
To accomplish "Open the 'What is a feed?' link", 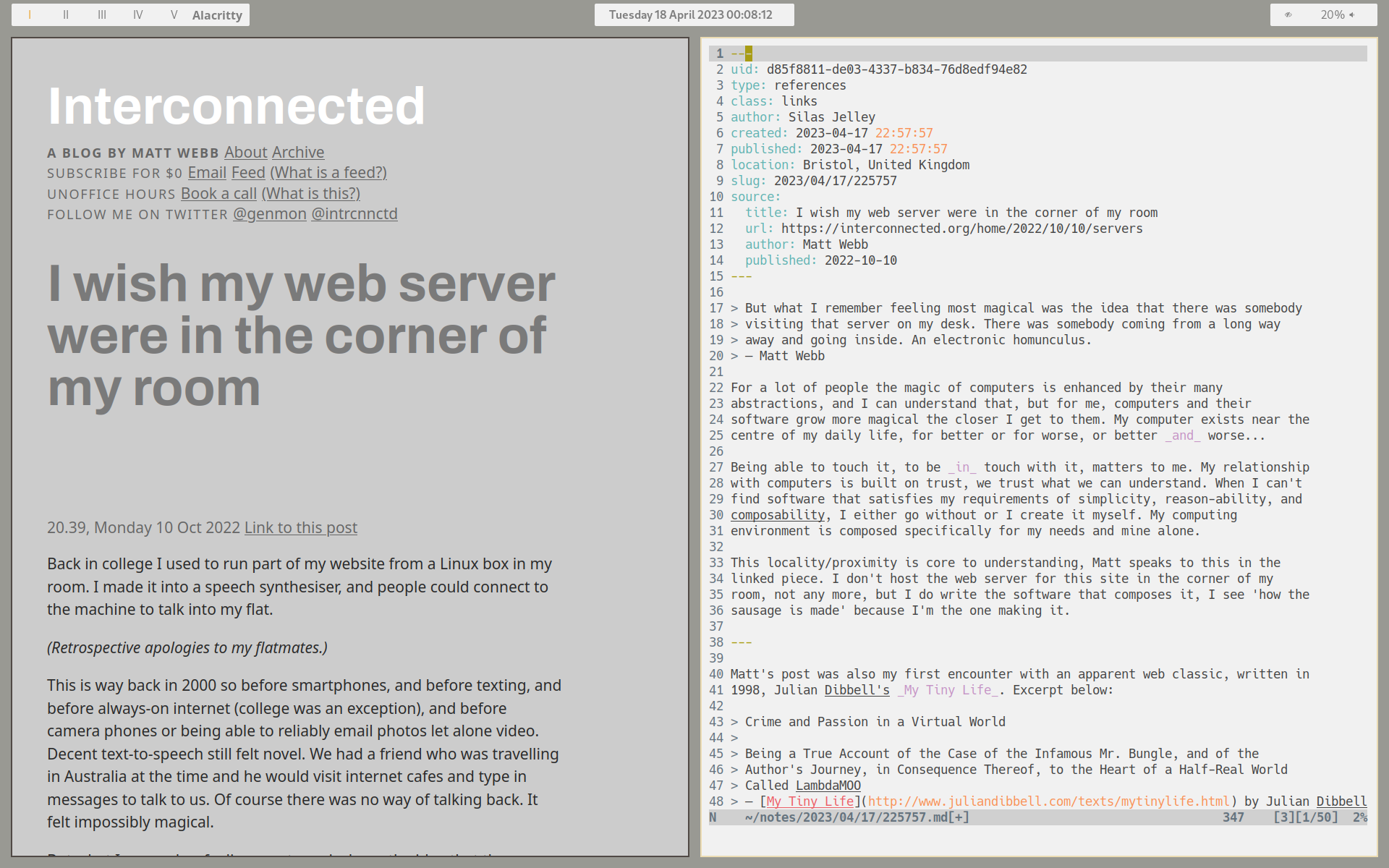I will point(328,173).
